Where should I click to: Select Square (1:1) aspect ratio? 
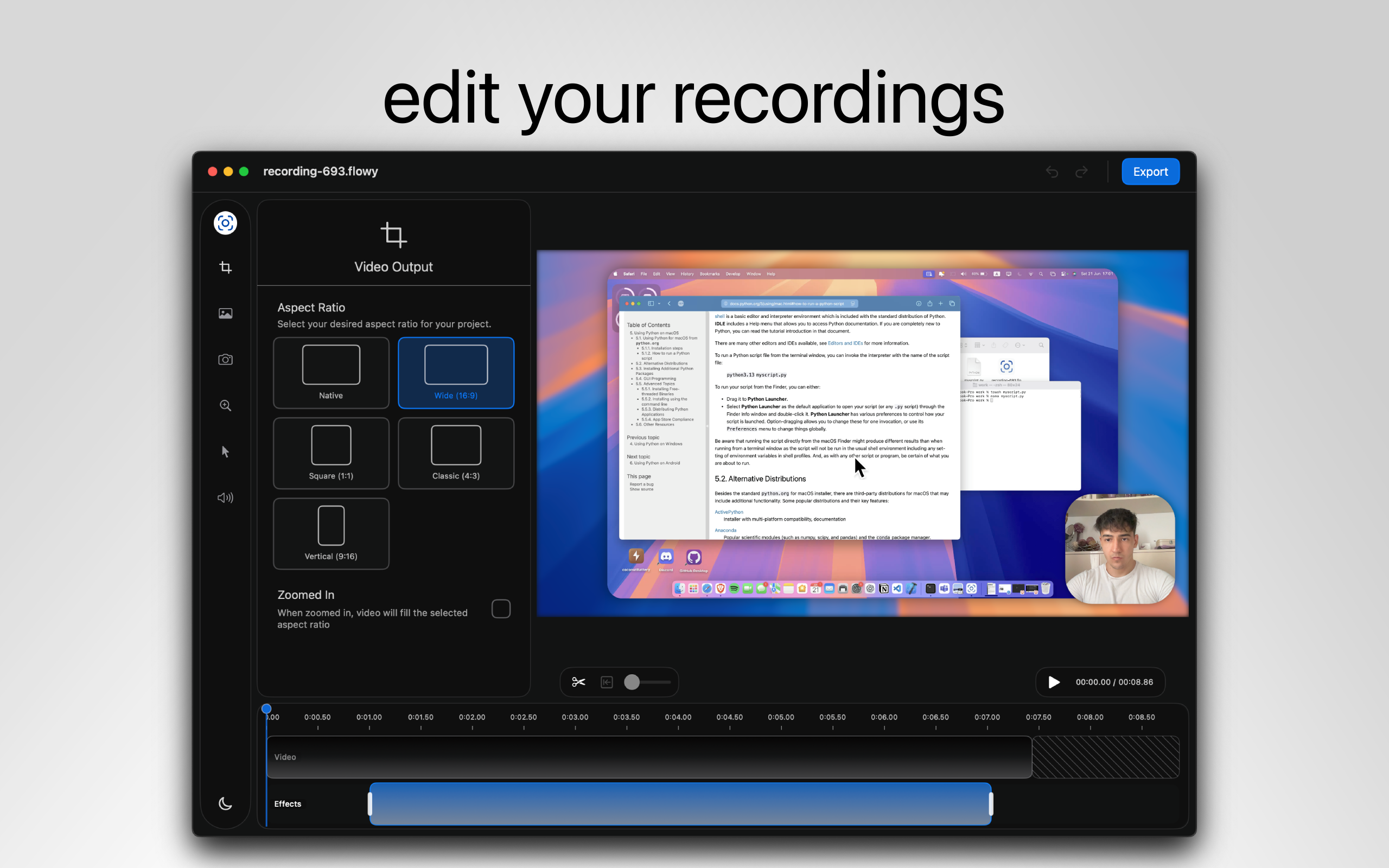point(331,453)
